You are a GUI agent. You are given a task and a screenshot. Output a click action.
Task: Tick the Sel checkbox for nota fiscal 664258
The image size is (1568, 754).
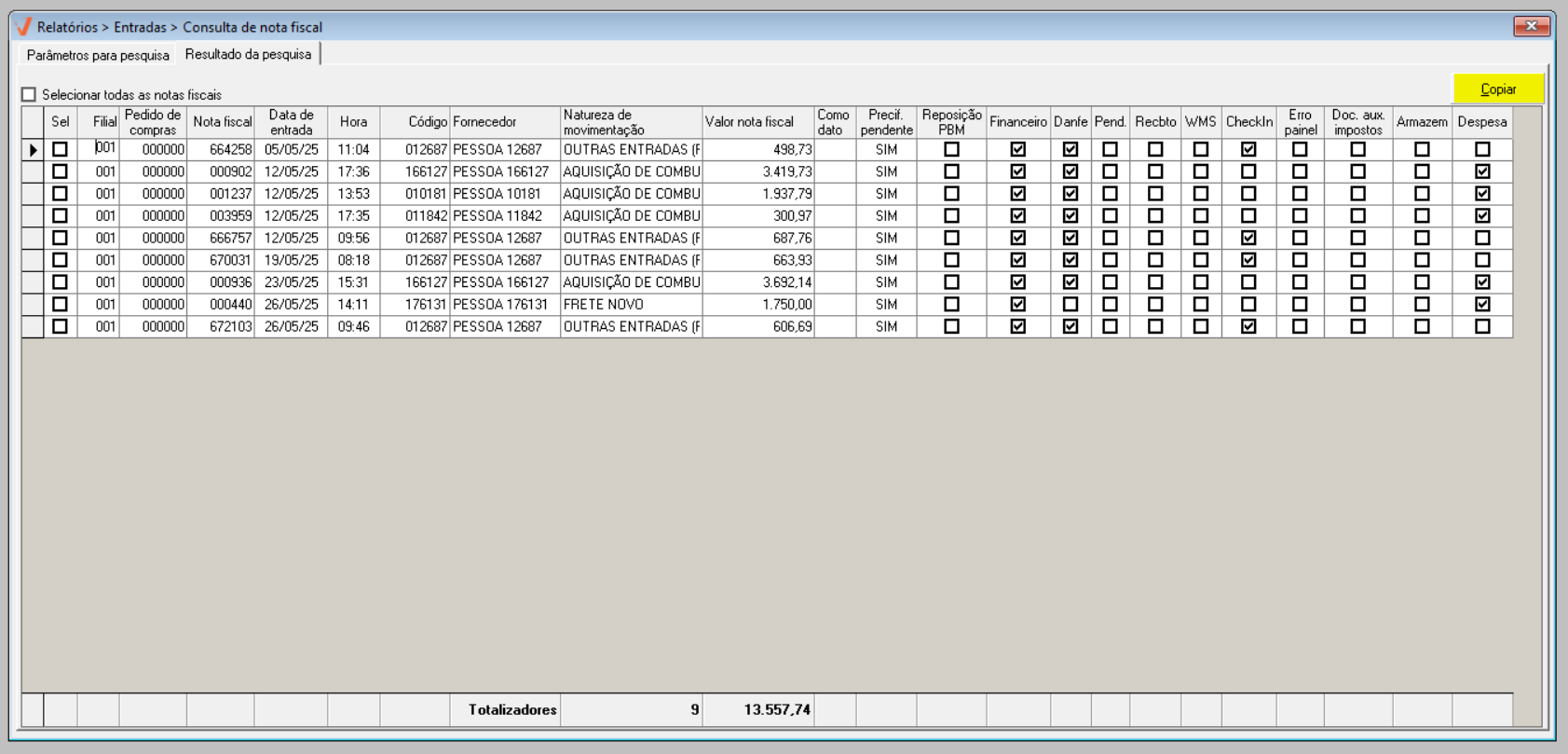pos(61,149)
